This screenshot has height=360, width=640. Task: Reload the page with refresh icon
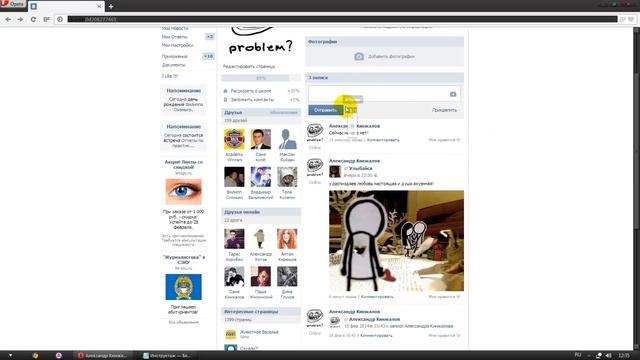click(x=33, y=19)
